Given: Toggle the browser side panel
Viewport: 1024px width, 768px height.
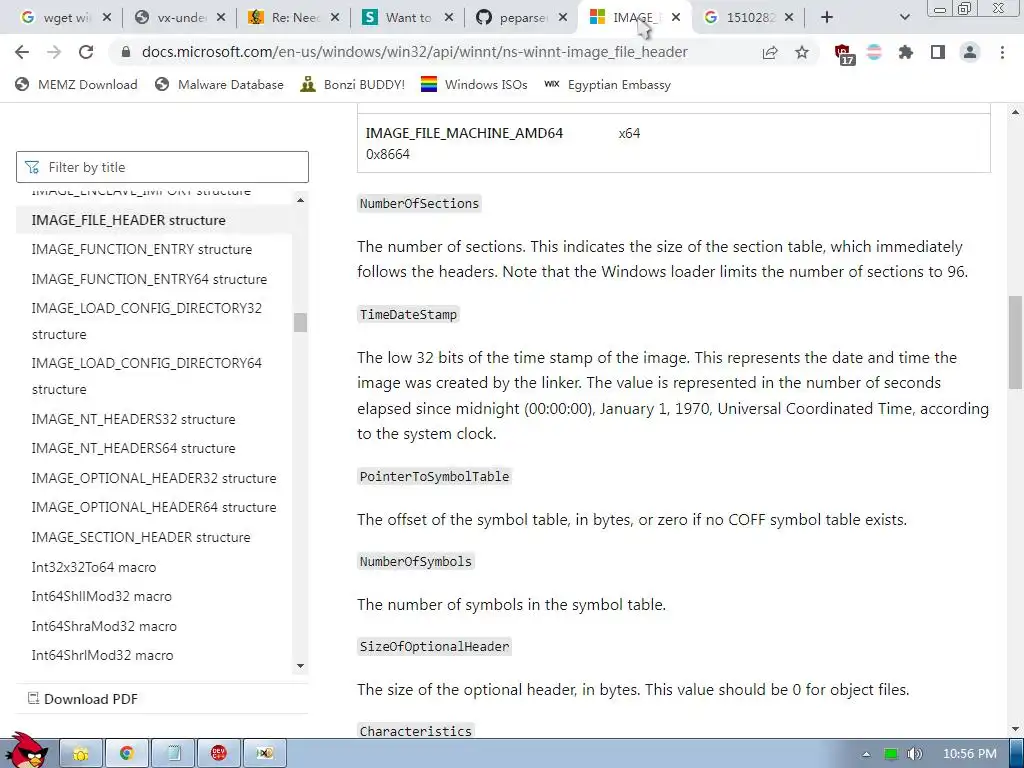Looking at the screenshot, I should (938, 52).
